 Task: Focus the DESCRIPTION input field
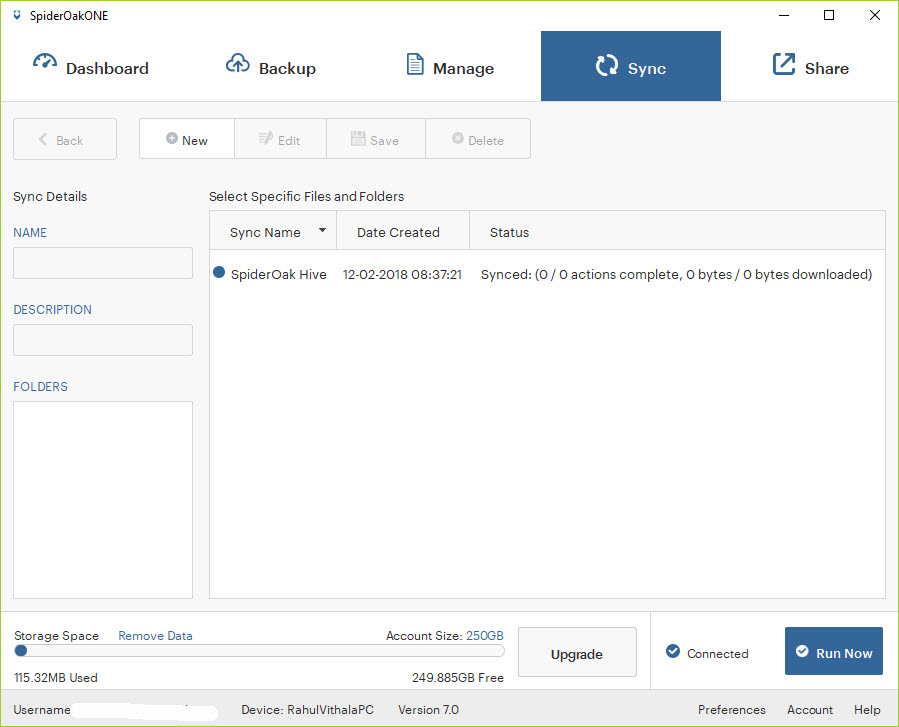(103, 340)
